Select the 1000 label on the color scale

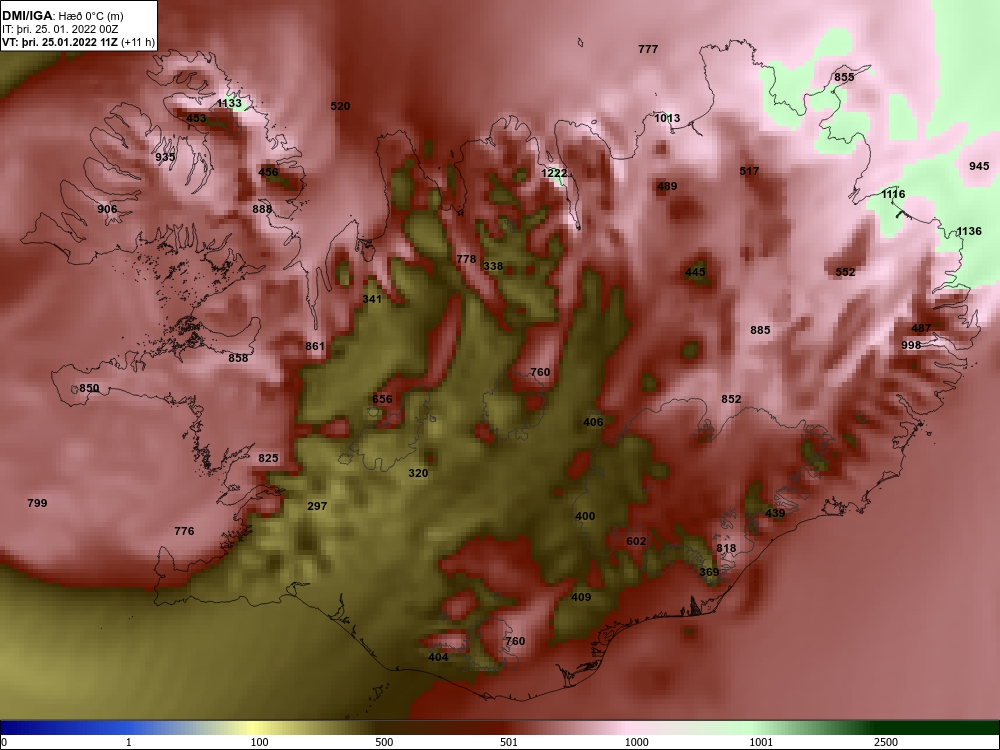click(x=636, y=742)
